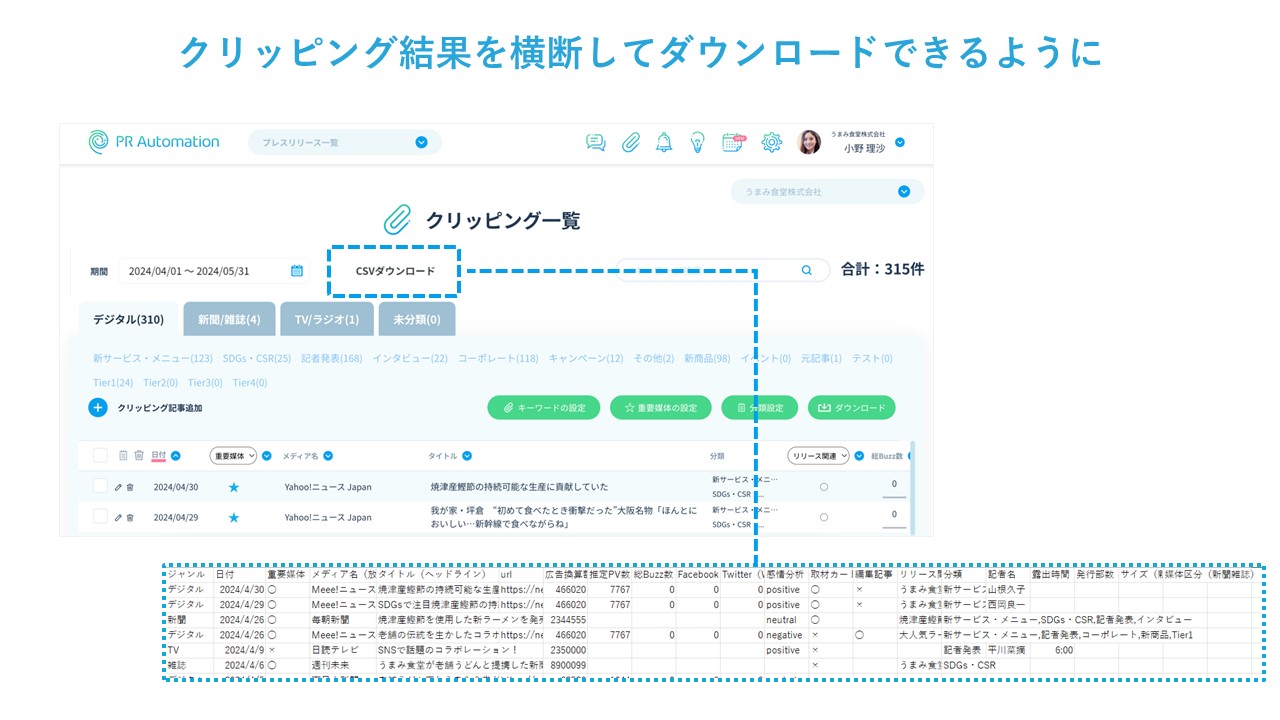The height and width of the screenshot is (720, 1280).
Task: Click the magnifier search icon
Action: [x=807, y=270]
